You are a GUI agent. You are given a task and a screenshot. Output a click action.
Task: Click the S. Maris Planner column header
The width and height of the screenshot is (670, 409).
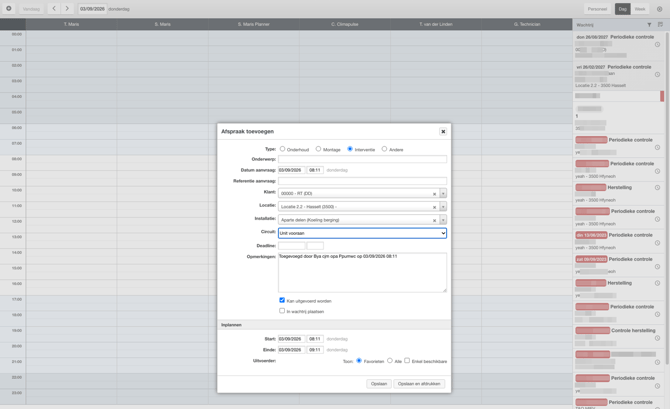coord(254,24)
